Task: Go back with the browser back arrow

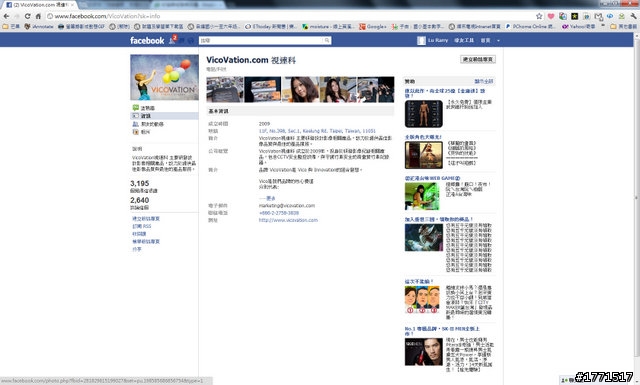Action: click(6, 16)
